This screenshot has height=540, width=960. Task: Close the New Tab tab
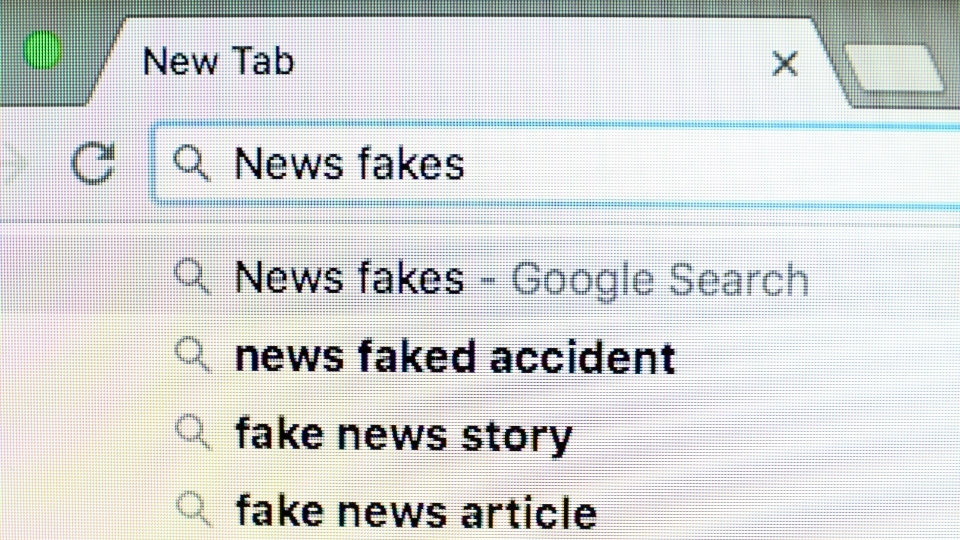coord(785,63)
